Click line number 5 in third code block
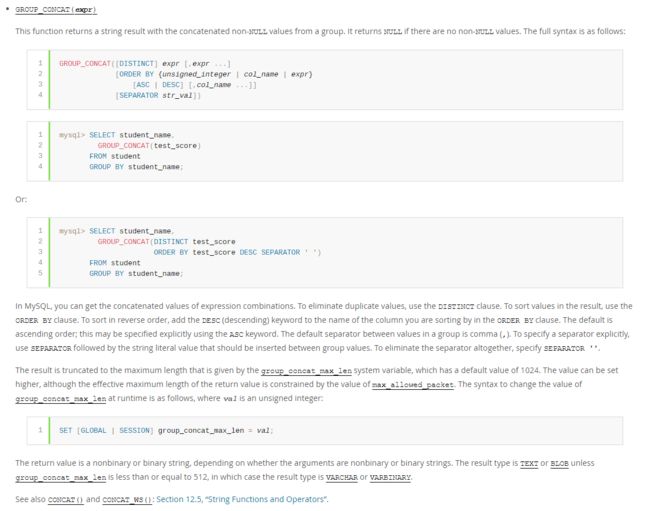Screen dimensions: 650x511 pos(40,273)
